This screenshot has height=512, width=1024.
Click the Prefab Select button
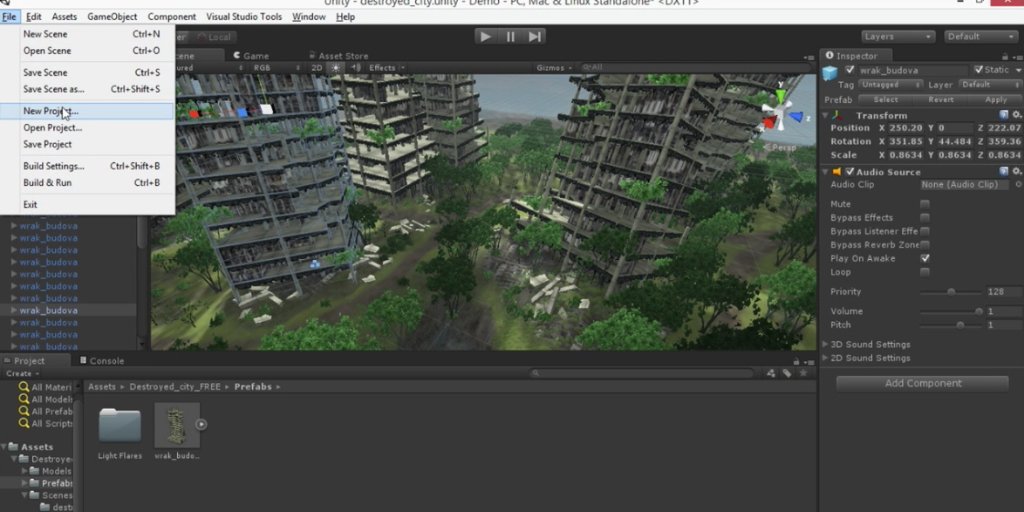pos(886,99)
